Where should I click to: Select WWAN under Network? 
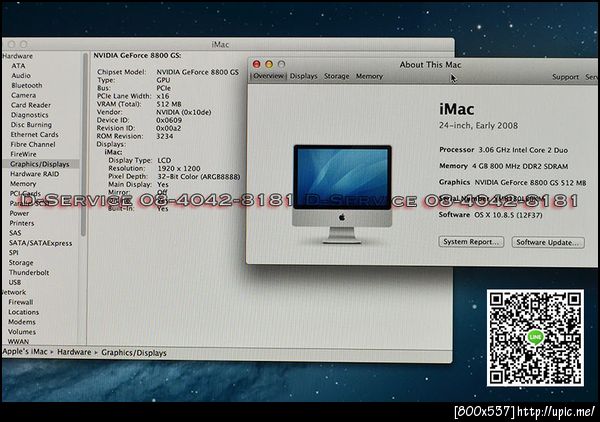click(x=18, y=342)
